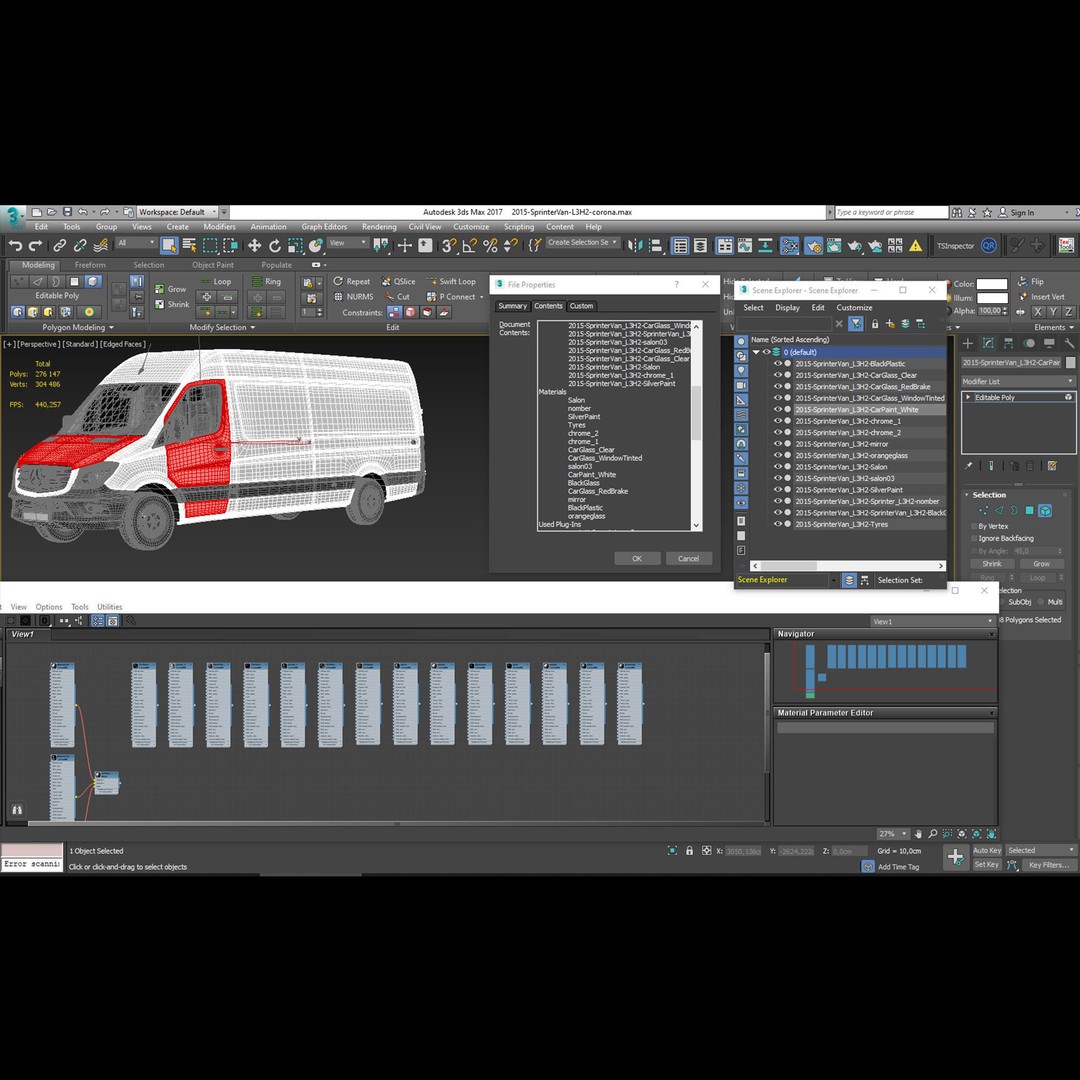Choose the Select and Rotate tool
This screenshot has width=1080, height=1080.
pos(275,245)
